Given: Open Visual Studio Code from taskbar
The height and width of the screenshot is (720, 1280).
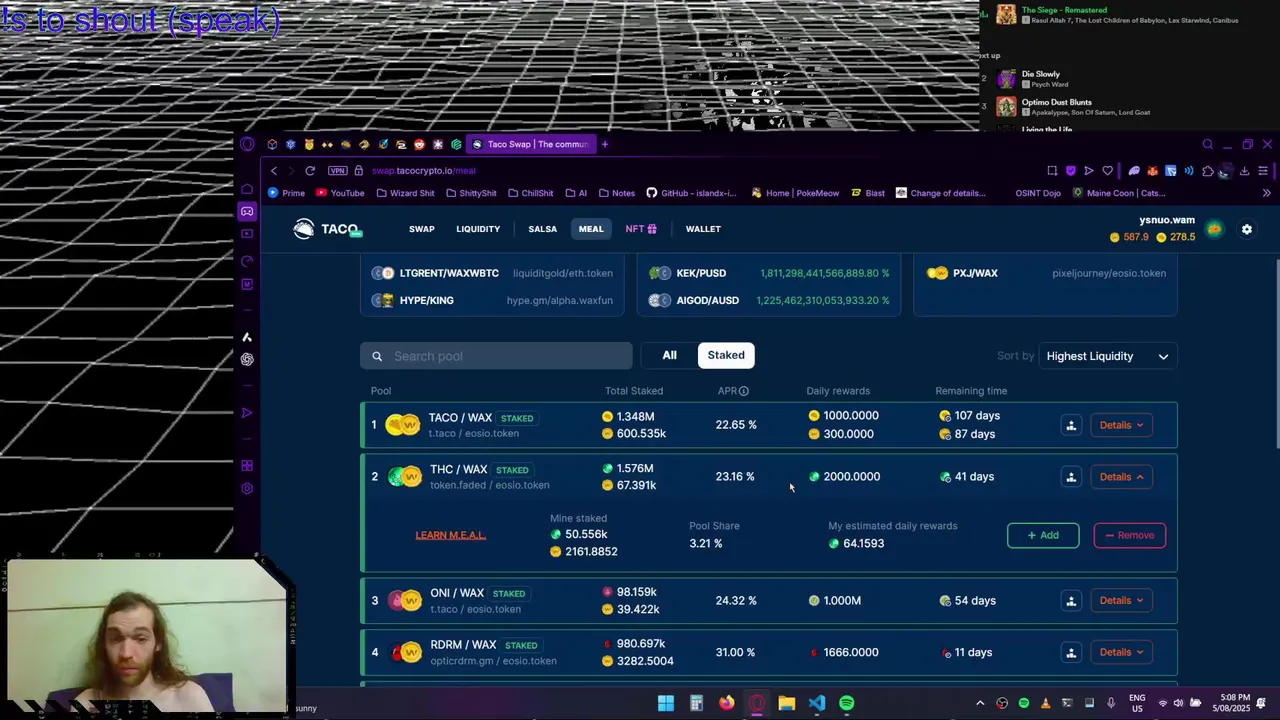Looking at the screenshot, I should click(x=817, y=703).
